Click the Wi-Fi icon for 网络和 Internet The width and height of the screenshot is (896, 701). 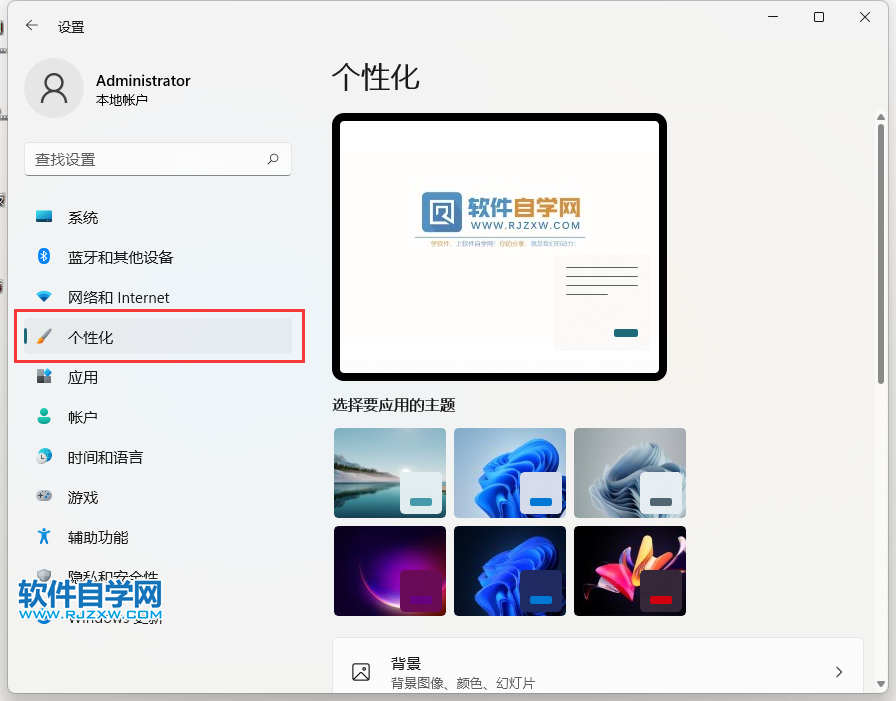44,297
